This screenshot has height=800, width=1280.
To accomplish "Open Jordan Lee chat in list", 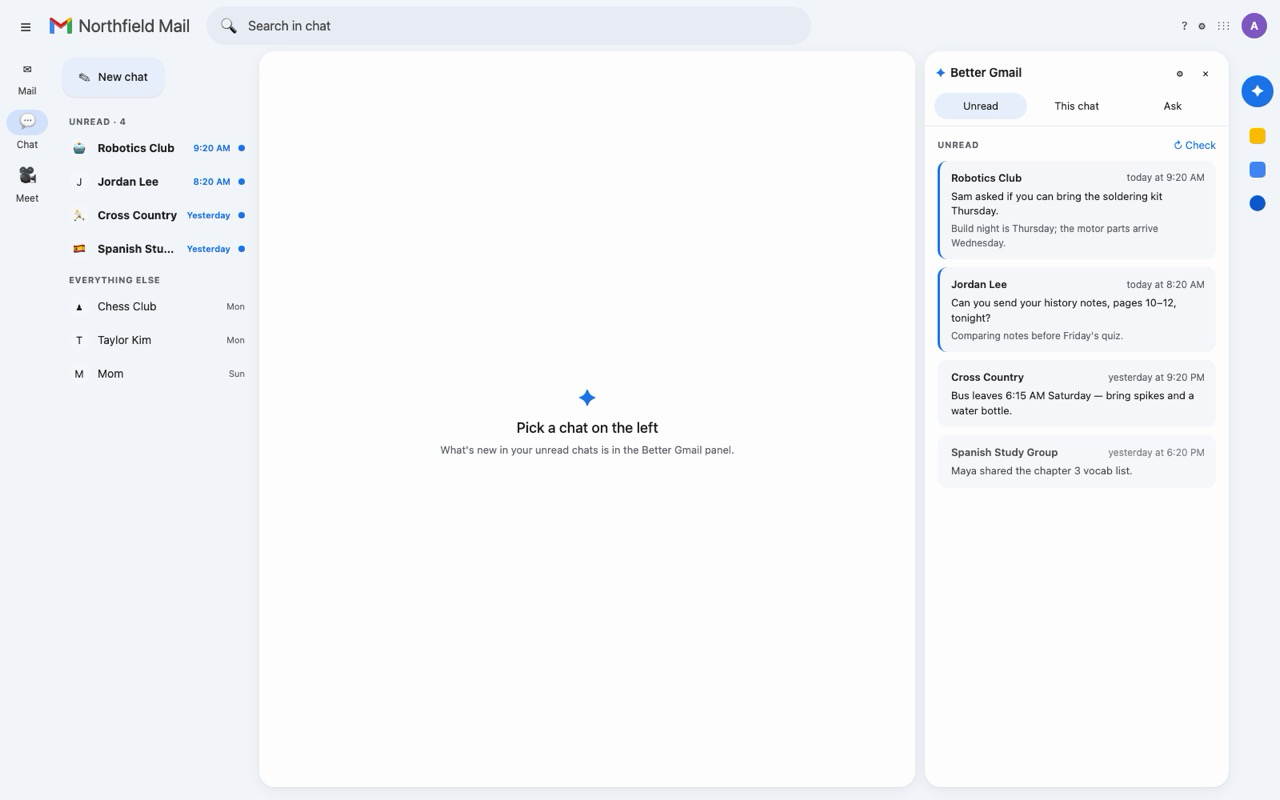I will [157, 182].
